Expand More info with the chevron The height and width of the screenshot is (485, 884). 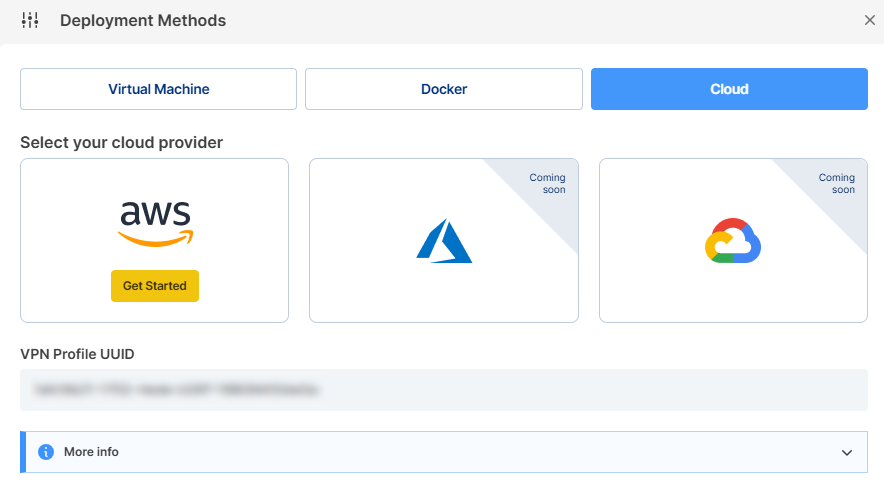coord(847,452)
